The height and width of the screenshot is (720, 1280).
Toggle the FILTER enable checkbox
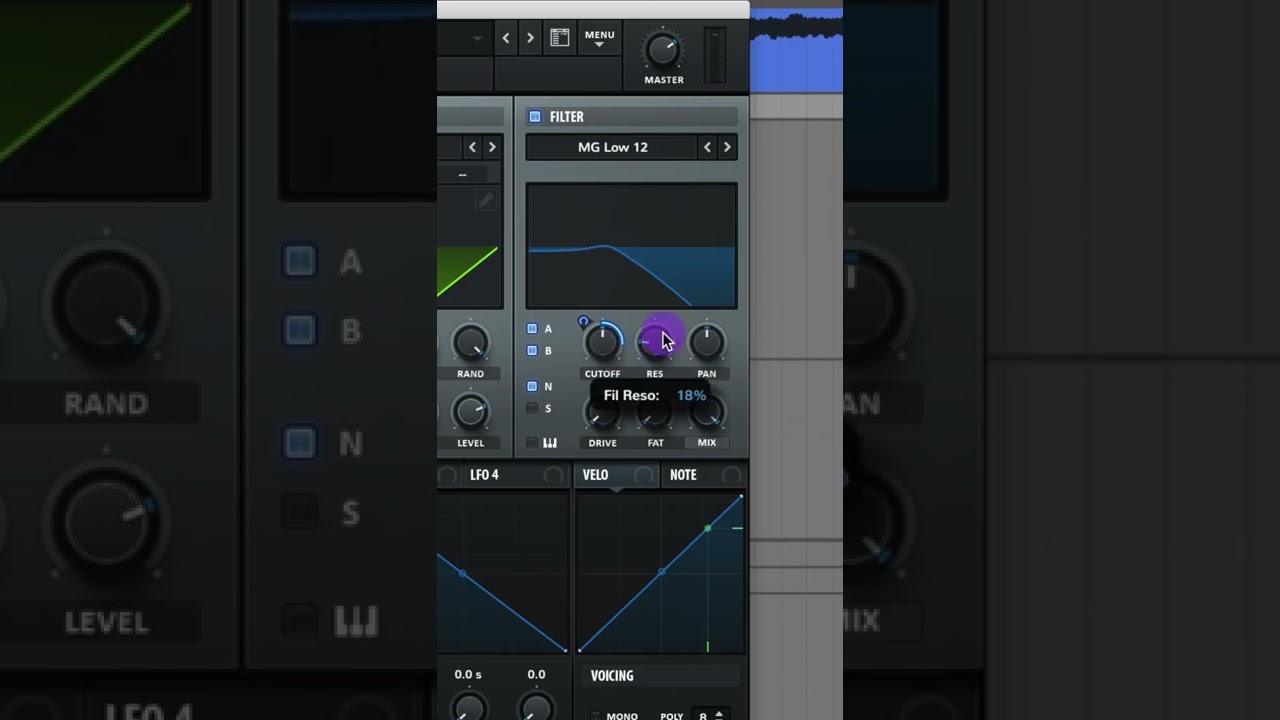535,117
